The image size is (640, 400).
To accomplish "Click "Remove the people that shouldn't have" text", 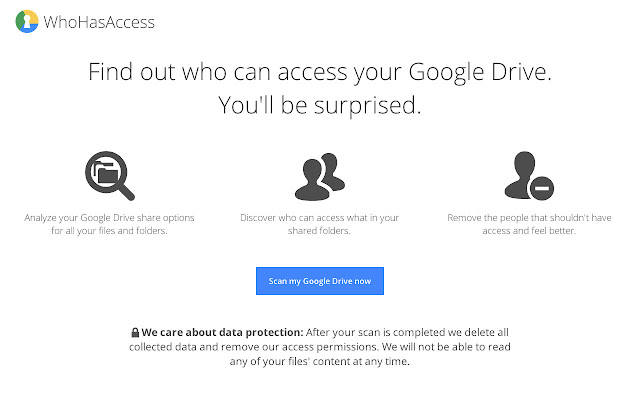I will coord(530,217).
